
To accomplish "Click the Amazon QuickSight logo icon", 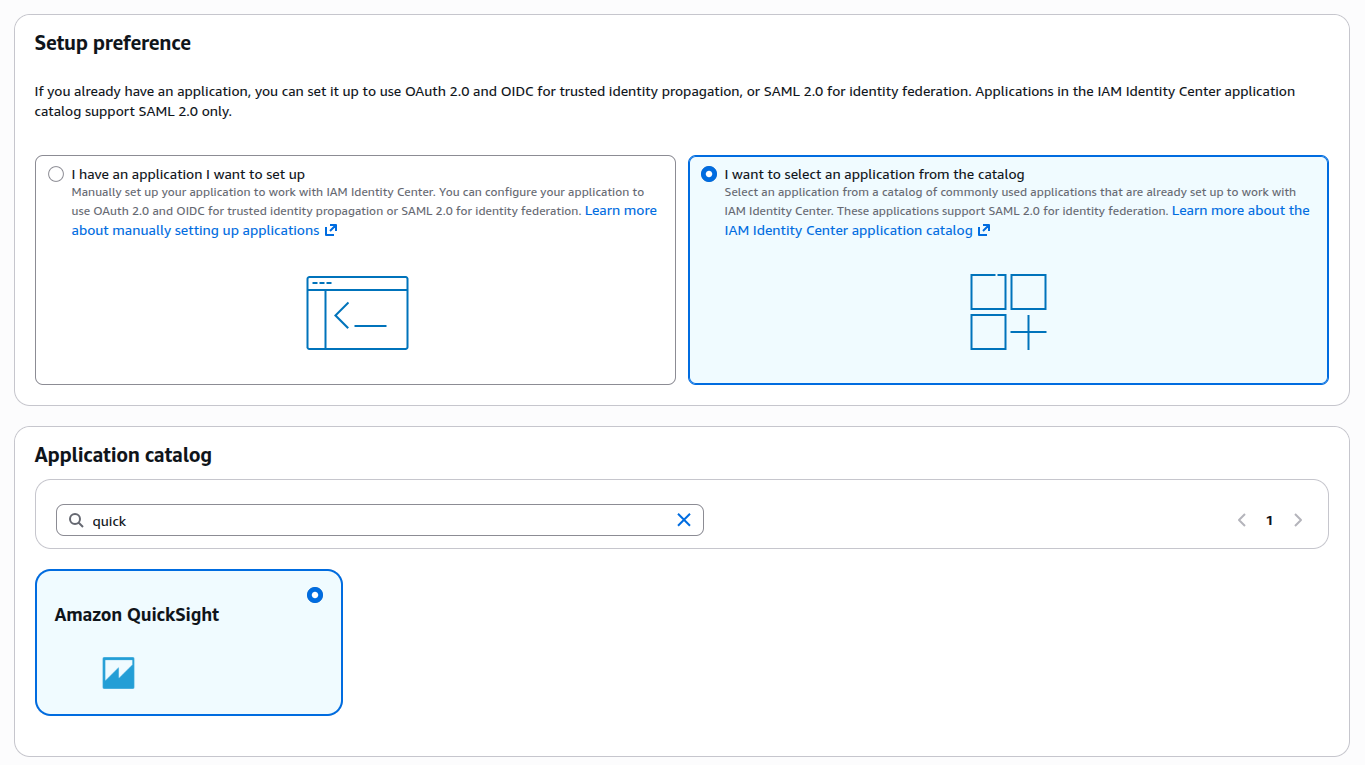I will [118, 673].
